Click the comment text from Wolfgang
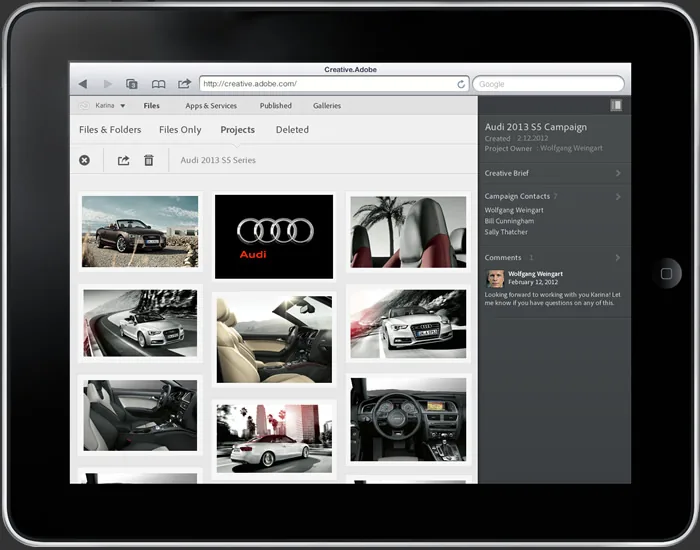 (x=552, y=299)
